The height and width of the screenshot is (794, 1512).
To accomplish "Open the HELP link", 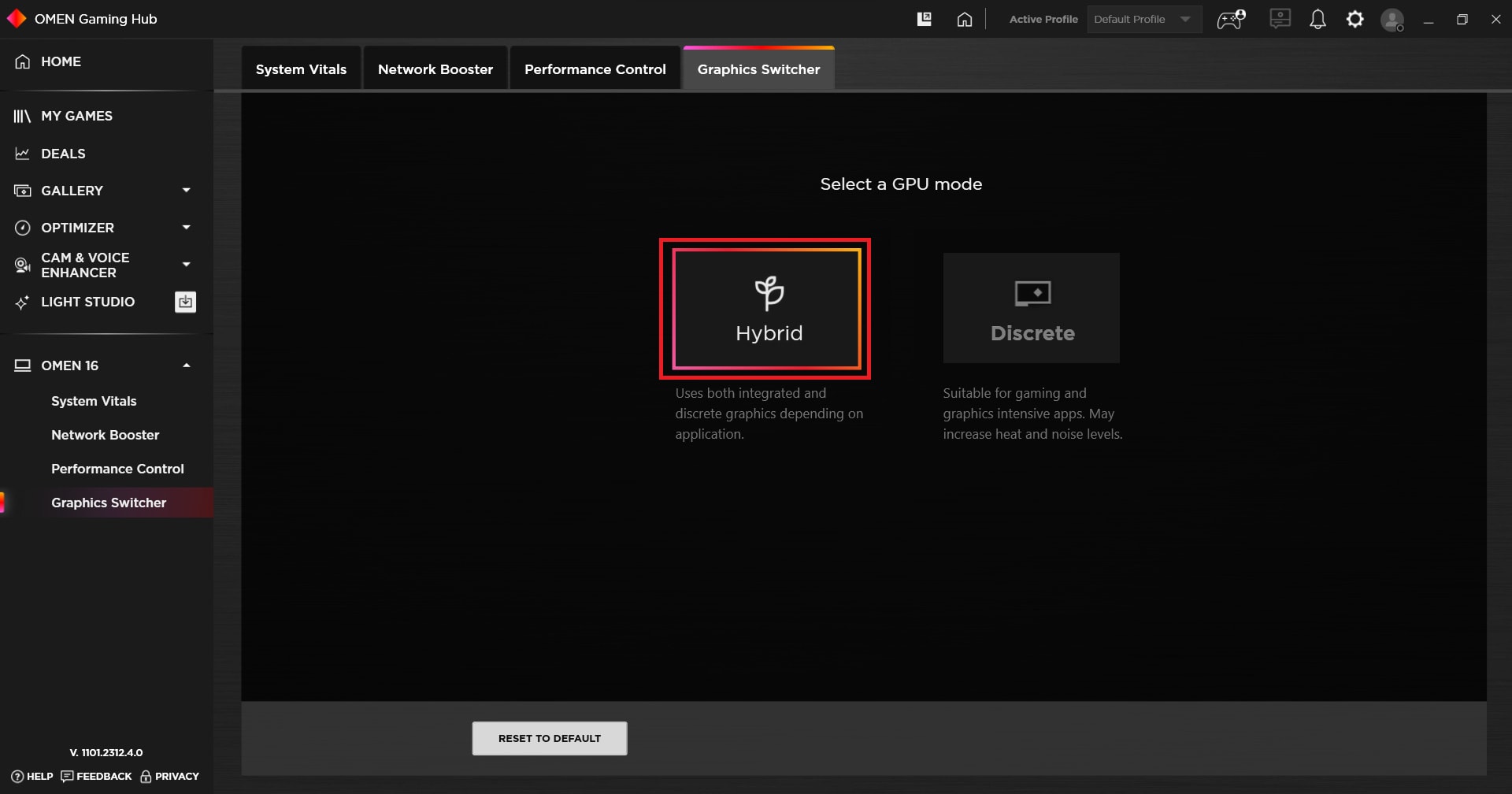I will click(32, 776).
